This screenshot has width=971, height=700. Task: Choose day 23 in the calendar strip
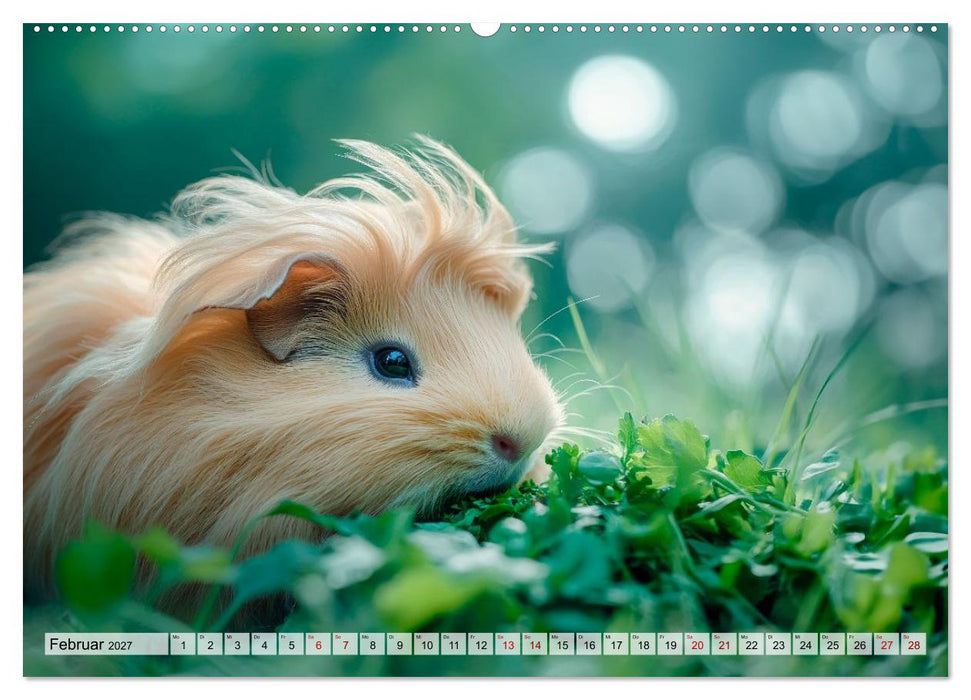779,644
